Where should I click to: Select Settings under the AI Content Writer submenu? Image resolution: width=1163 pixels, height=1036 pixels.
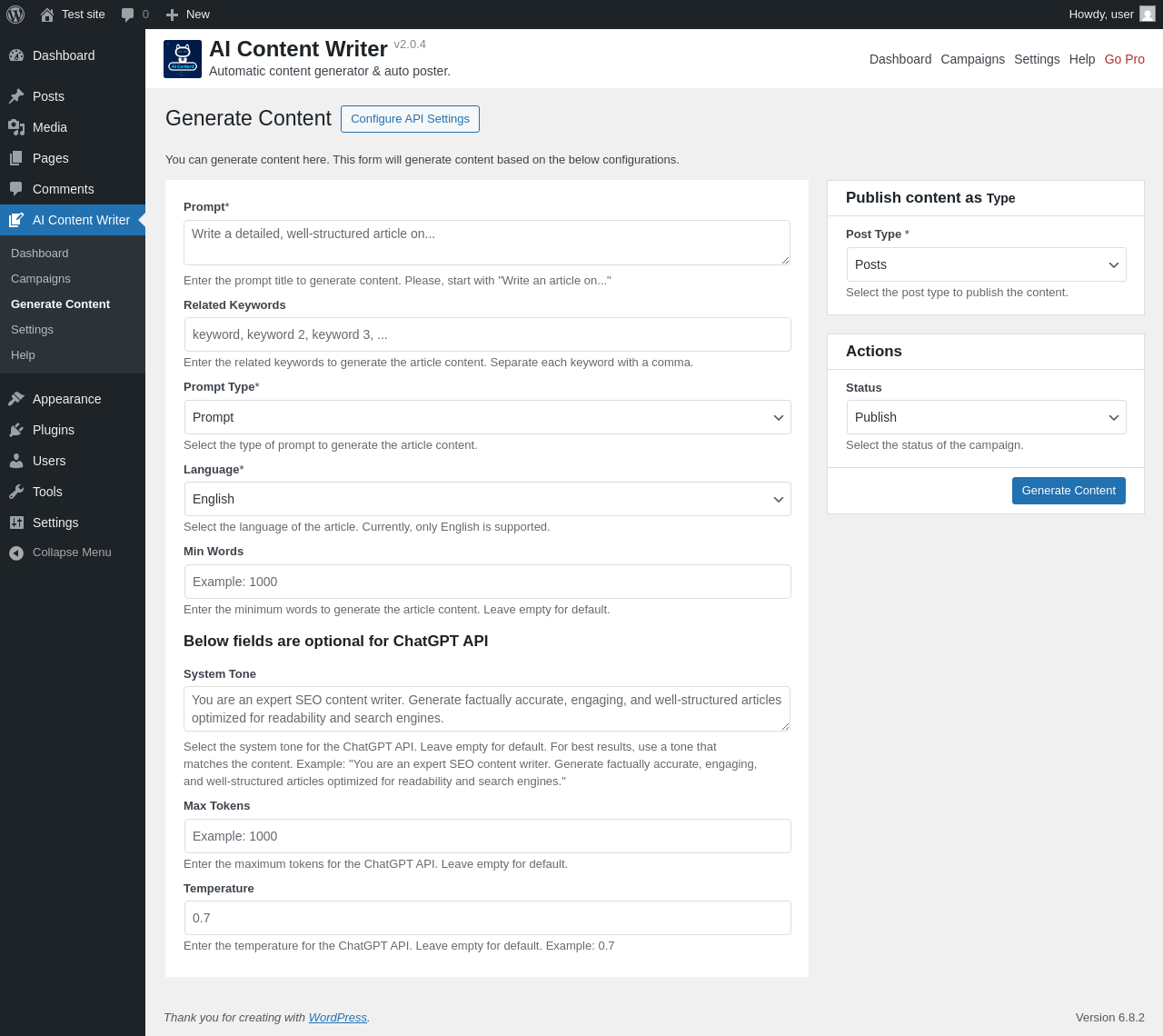32,330
